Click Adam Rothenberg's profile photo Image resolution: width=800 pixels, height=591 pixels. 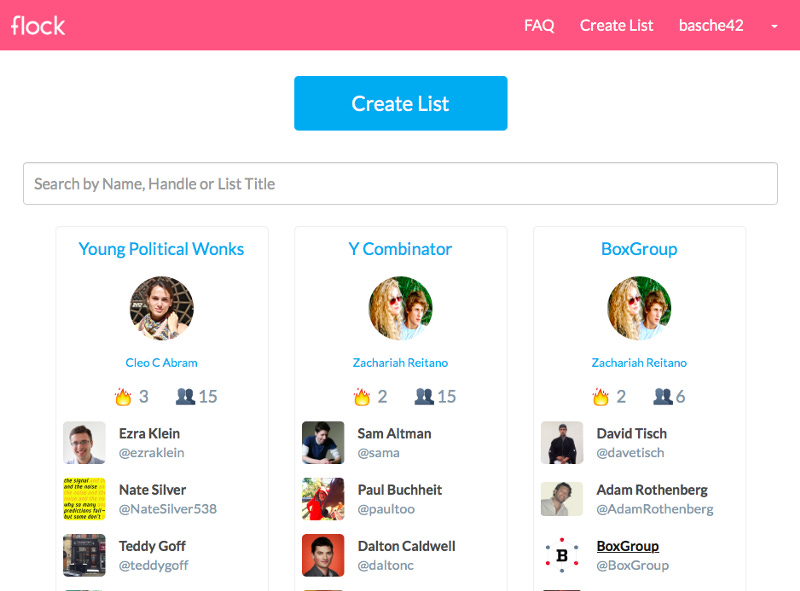[x=562, y=499]
